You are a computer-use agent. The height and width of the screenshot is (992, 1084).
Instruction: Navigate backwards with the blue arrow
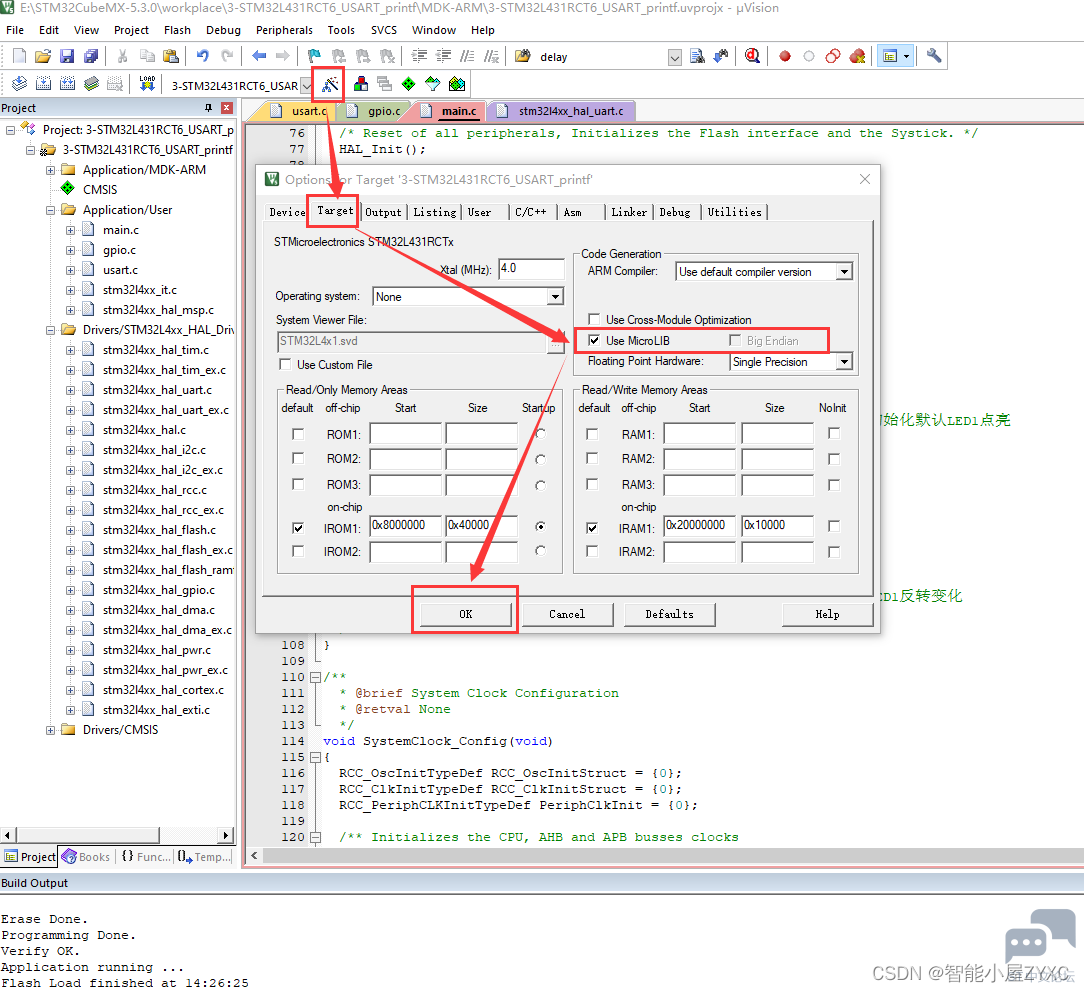(x=259, y=56)
